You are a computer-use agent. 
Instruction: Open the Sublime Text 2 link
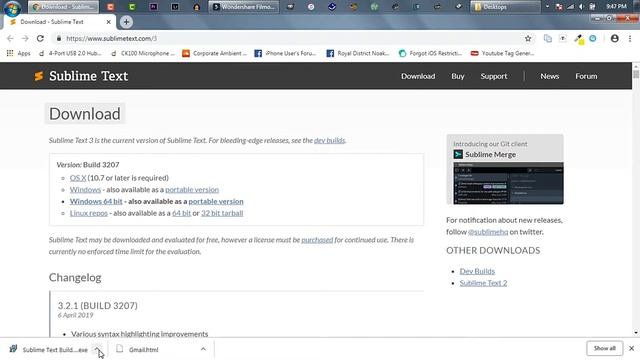(483, 283)
